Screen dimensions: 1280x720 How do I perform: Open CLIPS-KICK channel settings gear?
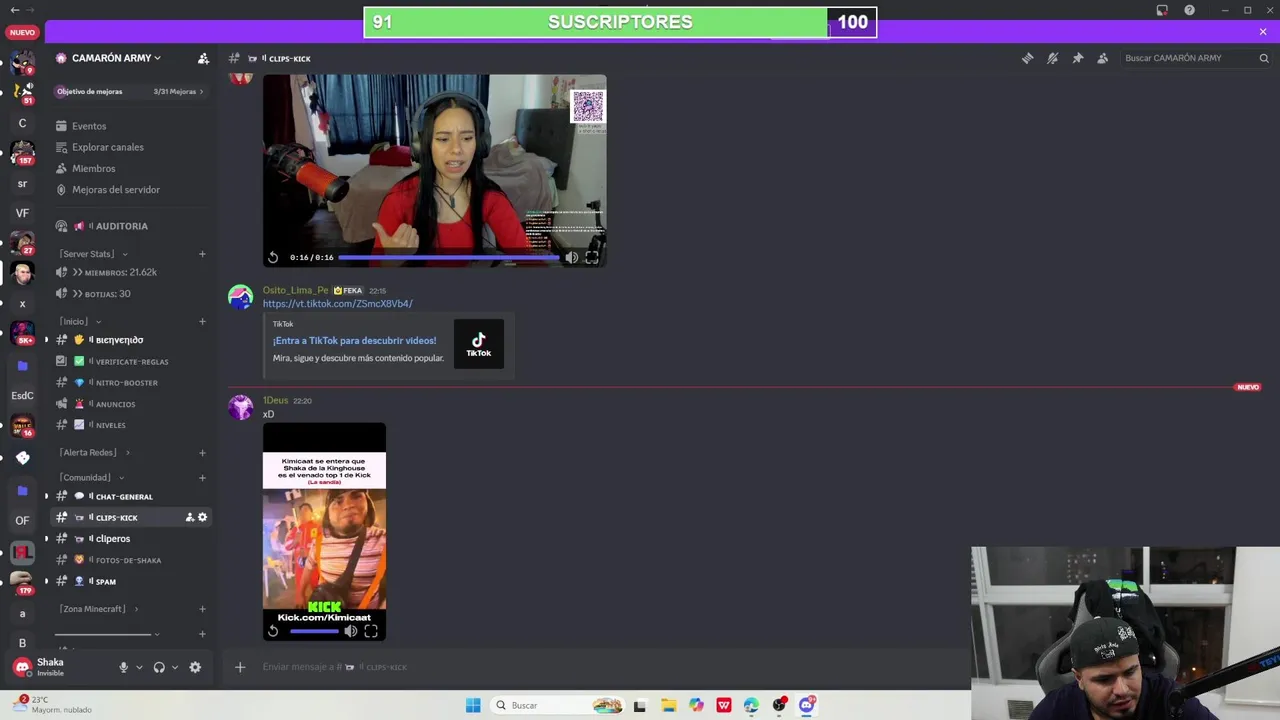tap(202, 517)
